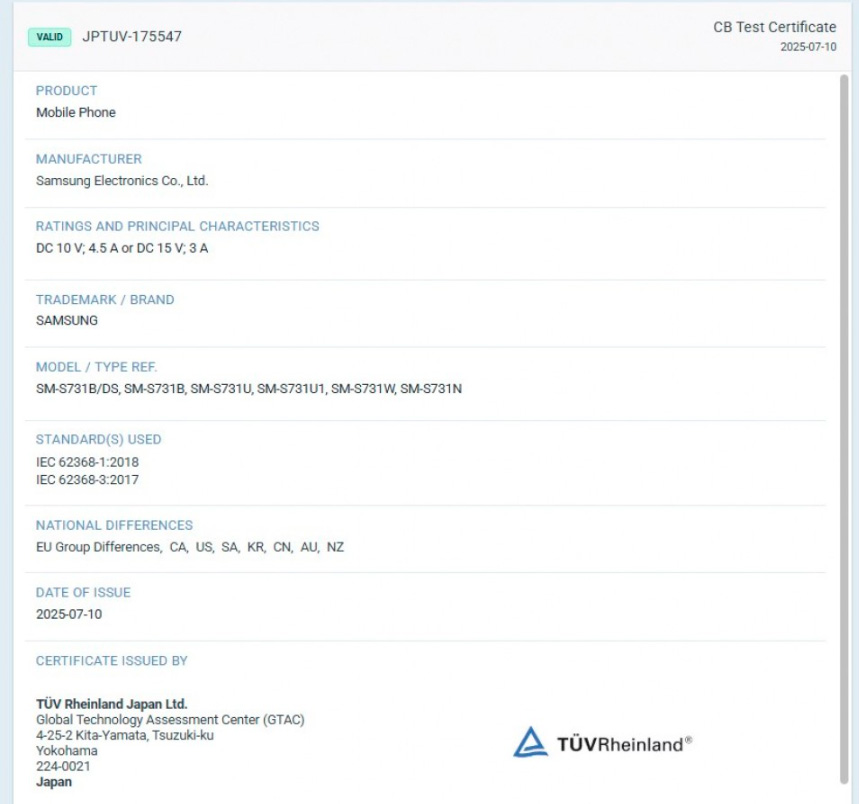Select IEC 62368-3:2017 standard
Image resolution: width=859 pixels, height=804 pixels.
pos(87,480)
